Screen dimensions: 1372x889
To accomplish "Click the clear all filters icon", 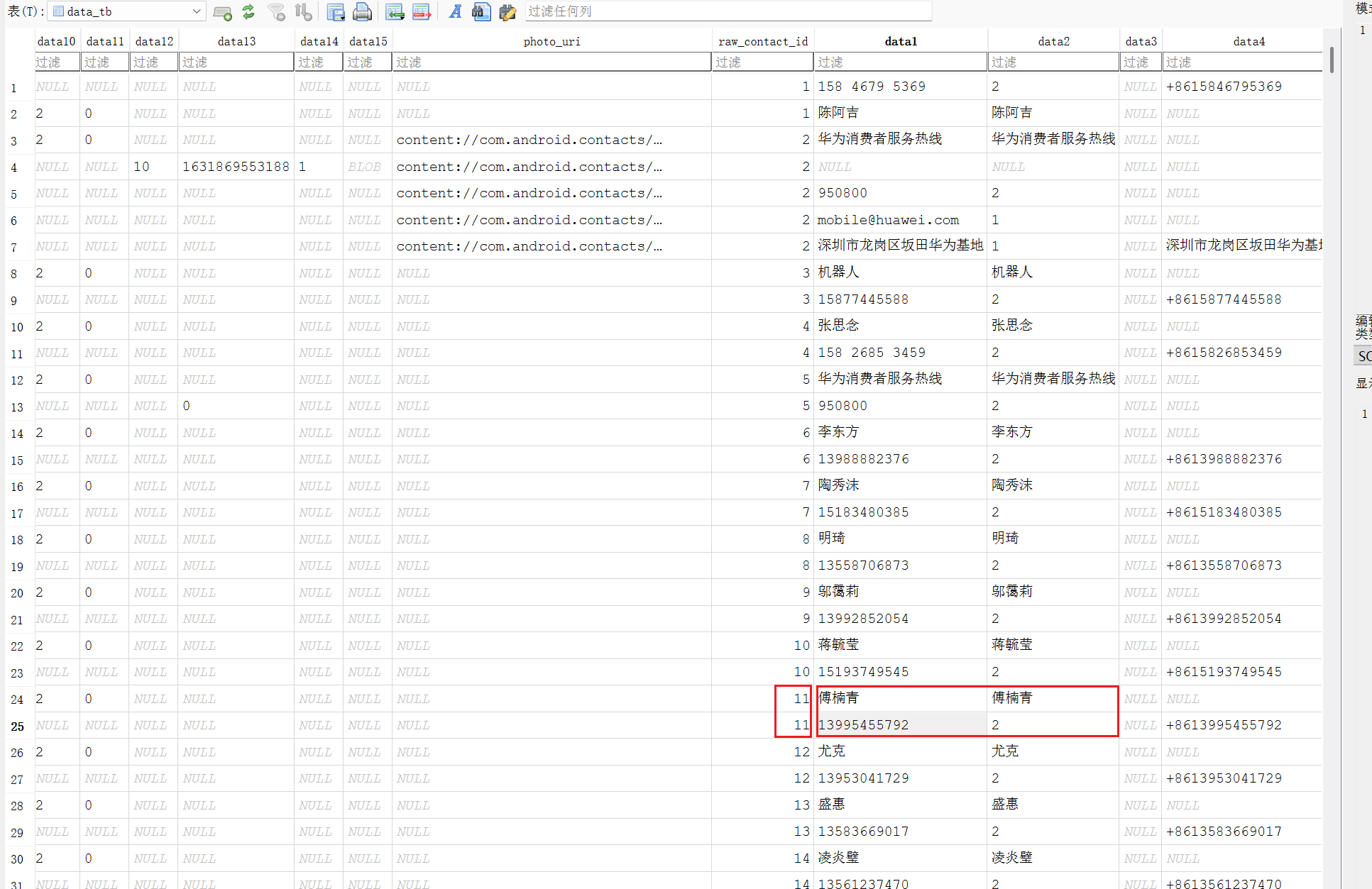I will pyautogui.click(x=277, y=11).
